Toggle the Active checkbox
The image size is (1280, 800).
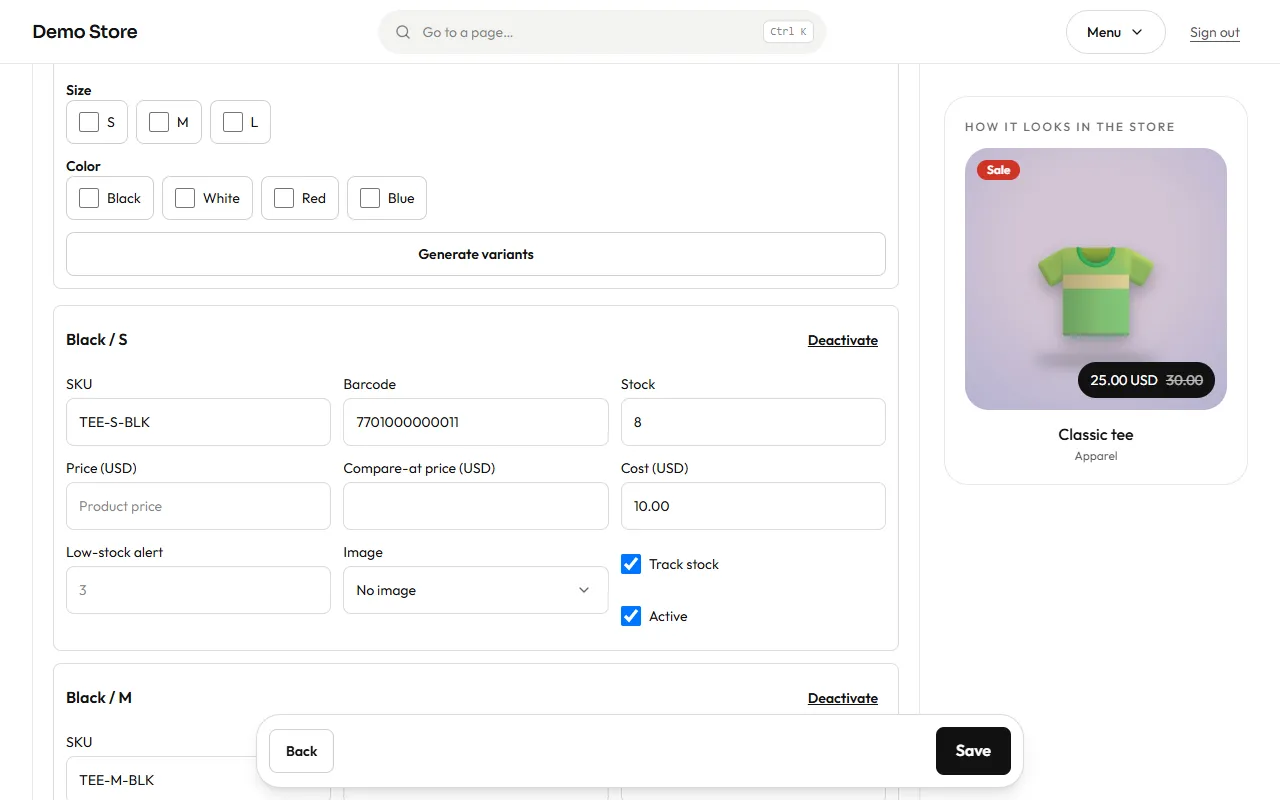[631, 616]
